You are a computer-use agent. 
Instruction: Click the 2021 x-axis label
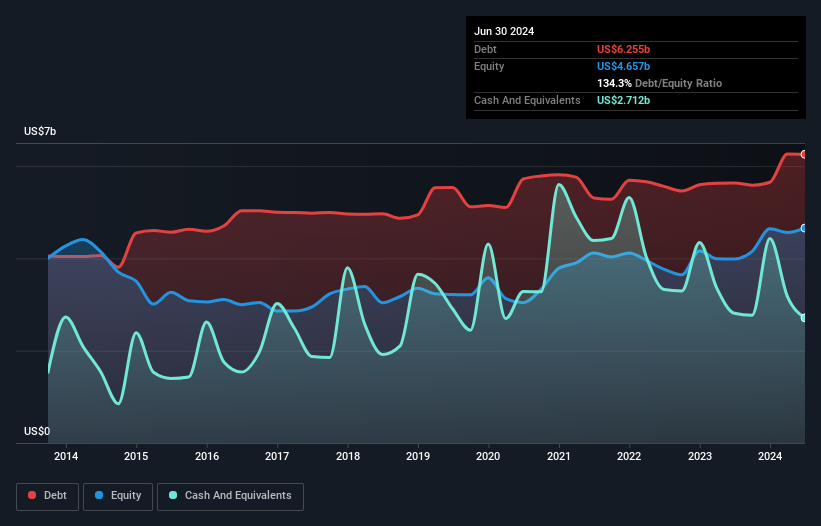[x=559, y=456]
